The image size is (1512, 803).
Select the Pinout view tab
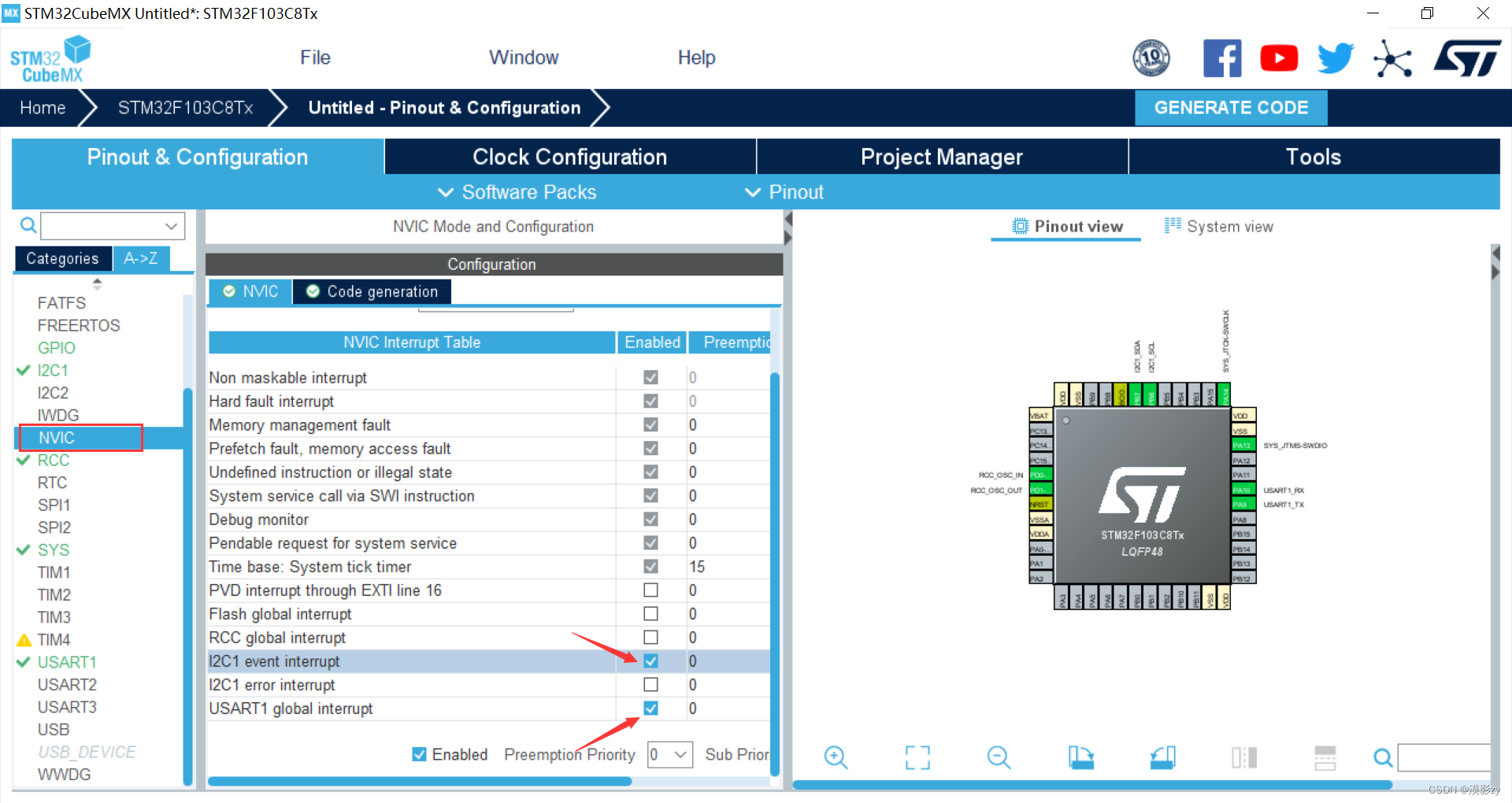coord(1067,227)
